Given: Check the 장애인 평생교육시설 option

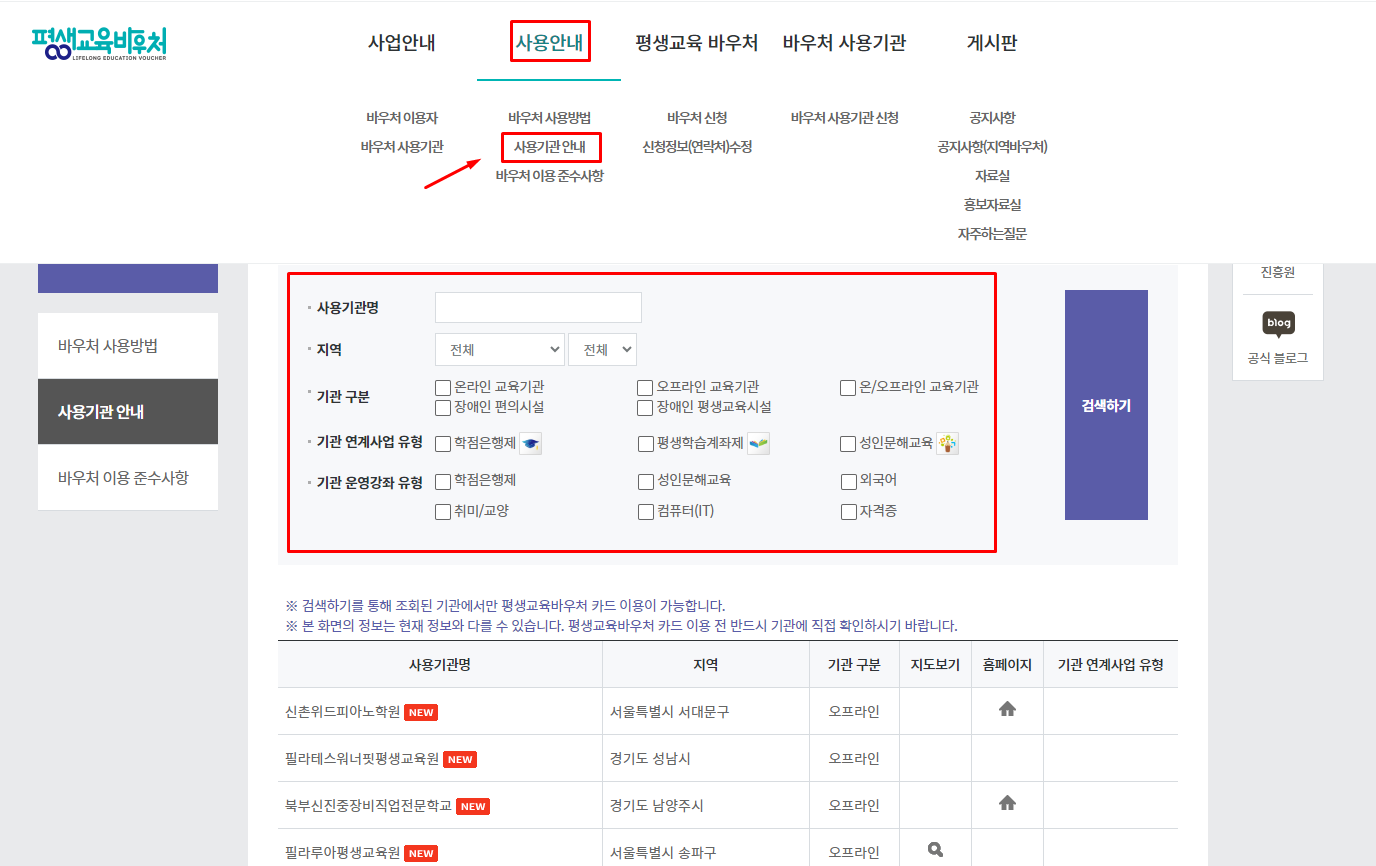Looking at the screenshot, I should tap(645, 407).
